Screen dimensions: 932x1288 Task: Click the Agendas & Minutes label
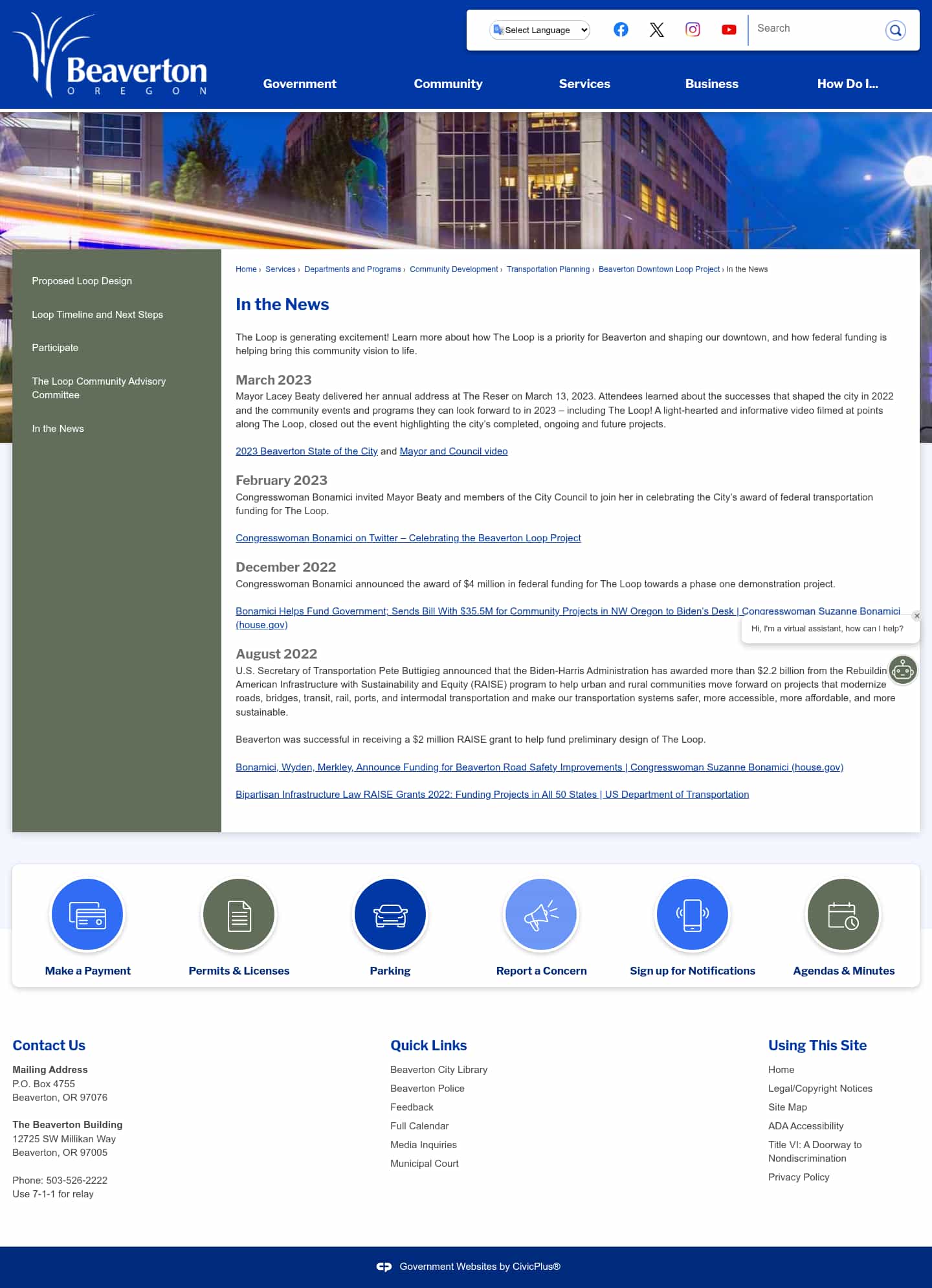[x=843, y=971]
